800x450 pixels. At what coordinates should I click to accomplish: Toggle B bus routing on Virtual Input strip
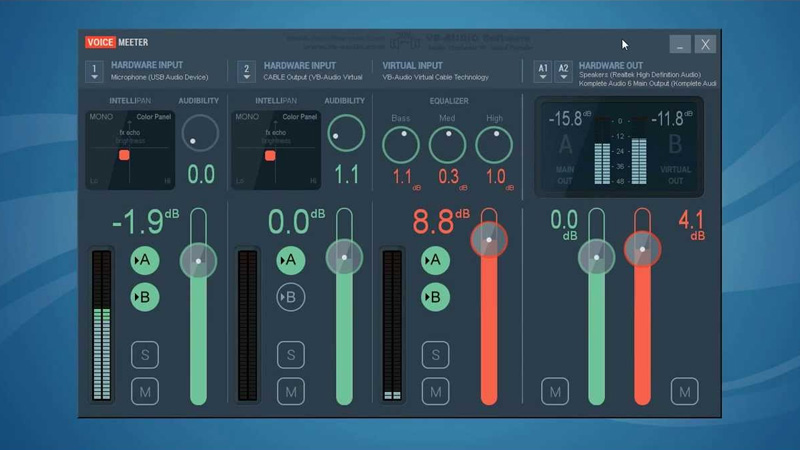click(x=435, y=297)
